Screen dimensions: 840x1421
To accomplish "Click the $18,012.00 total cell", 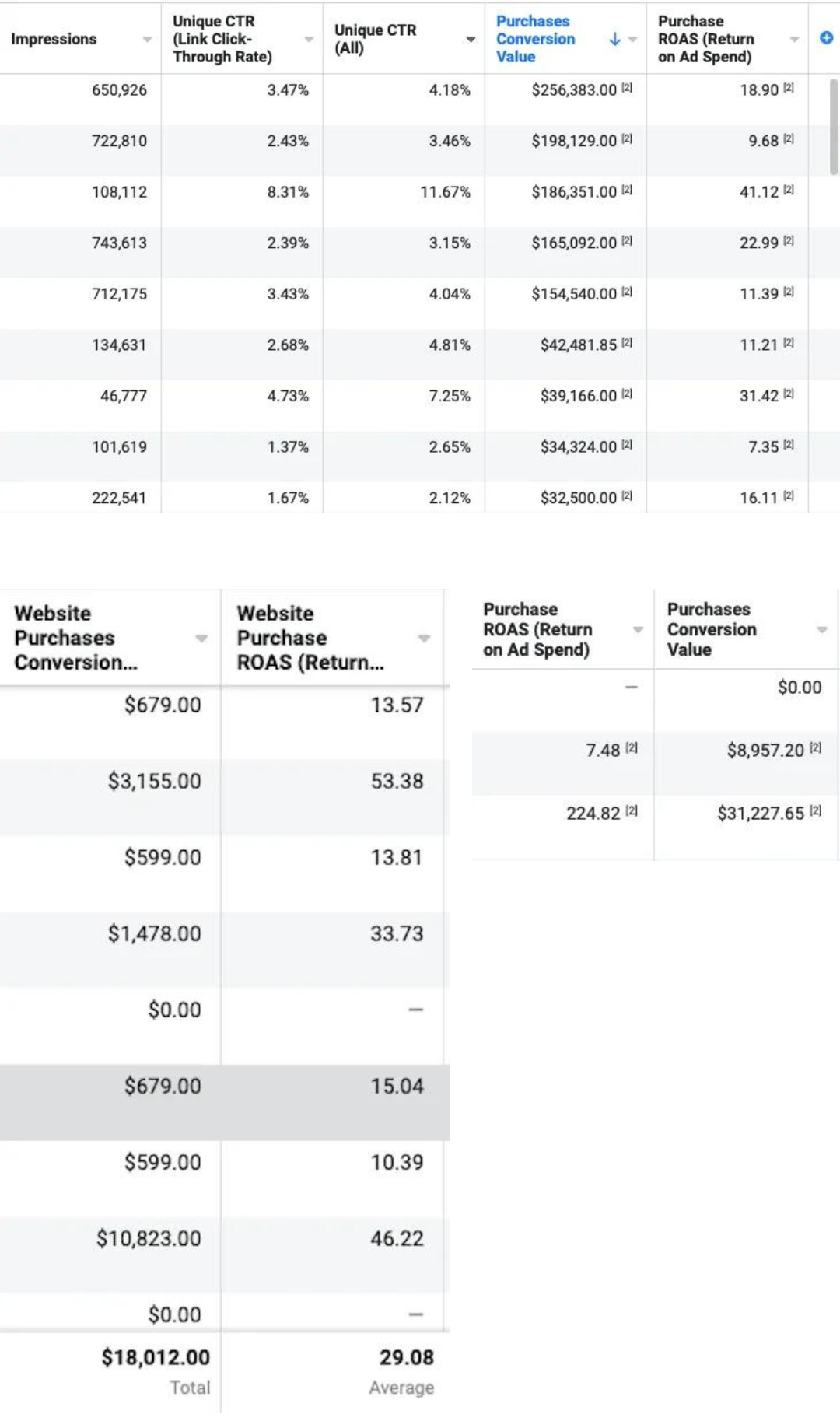I will click(156, 1357).
